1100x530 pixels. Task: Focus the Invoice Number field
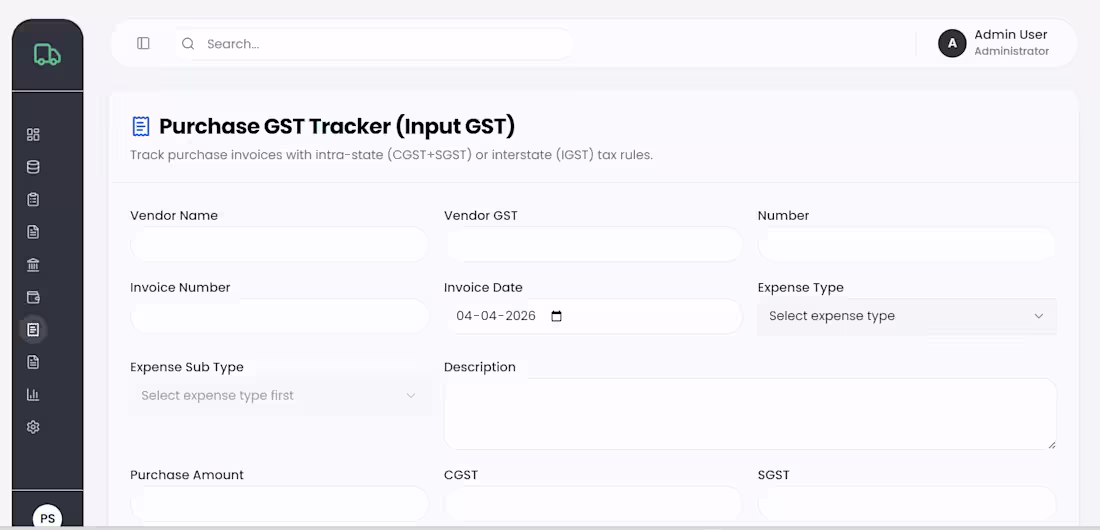pyautogui.click(x=279, y=316)
